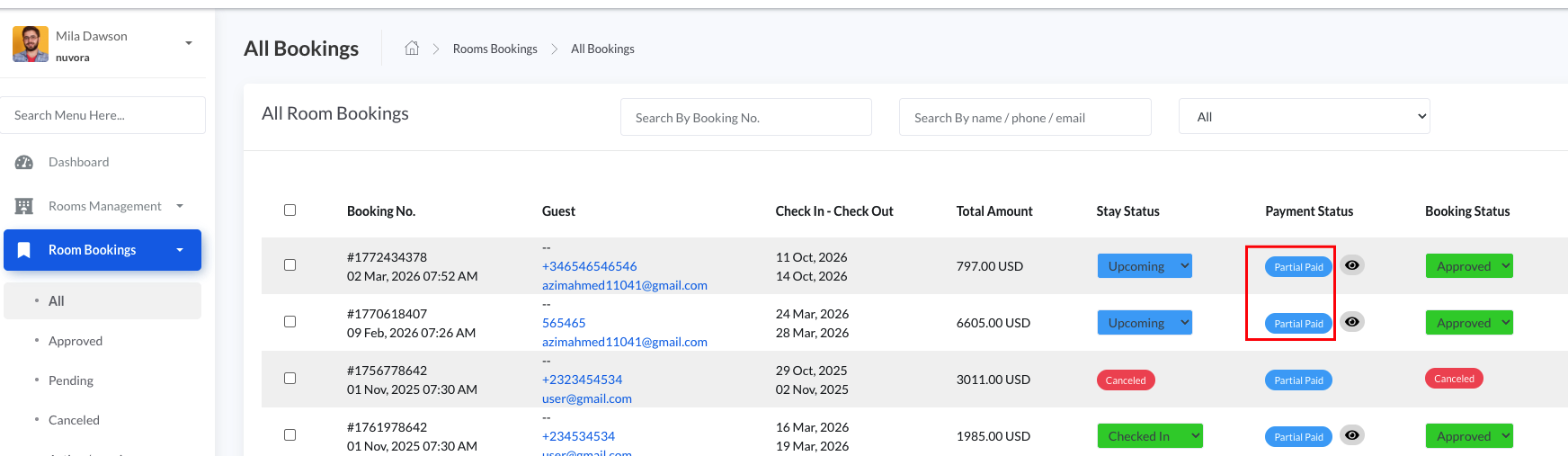This screenshot has width=1568, height=456.
Task: Click the Room Bookings bookmark icon
Action: tap(24, 250)
